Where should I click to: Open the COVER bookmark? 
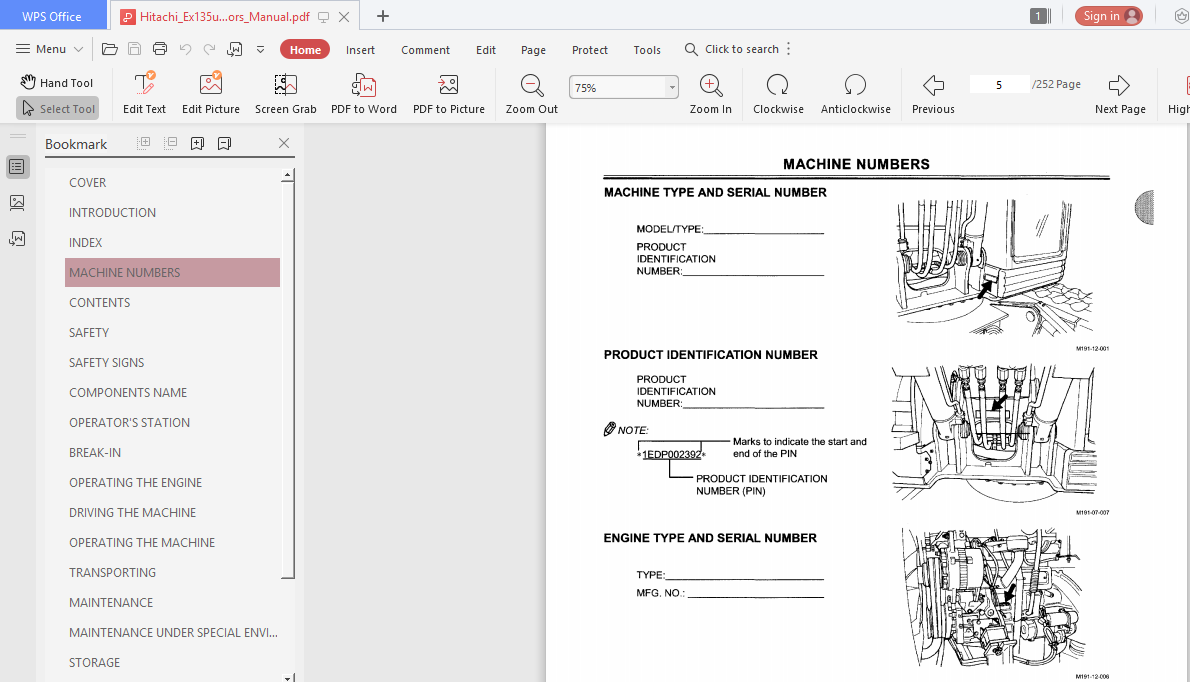pos(87,183)
